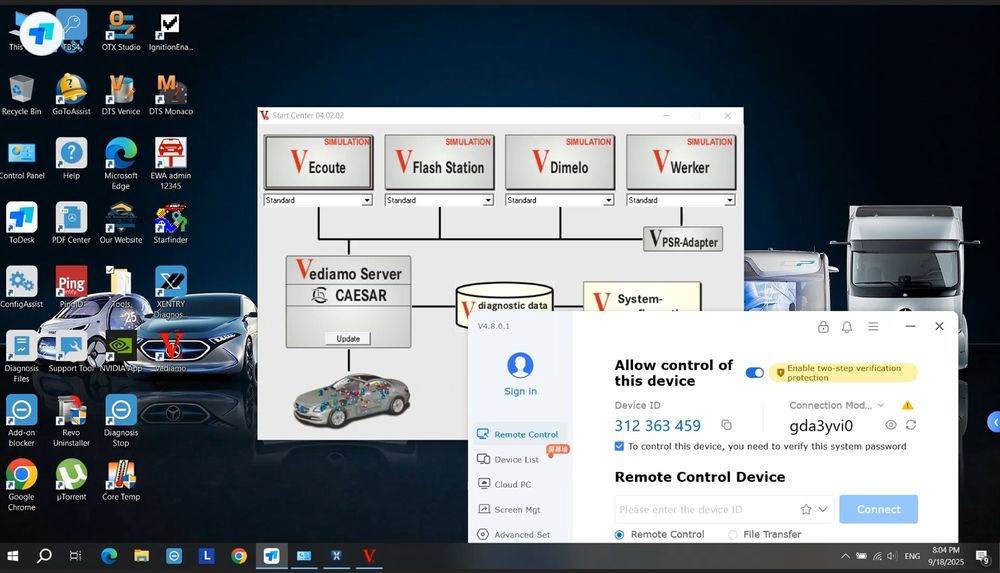This screenshot has width=1000, height=573.
Task: Open File Explorer from the taskbar
Action: (141, 556)
